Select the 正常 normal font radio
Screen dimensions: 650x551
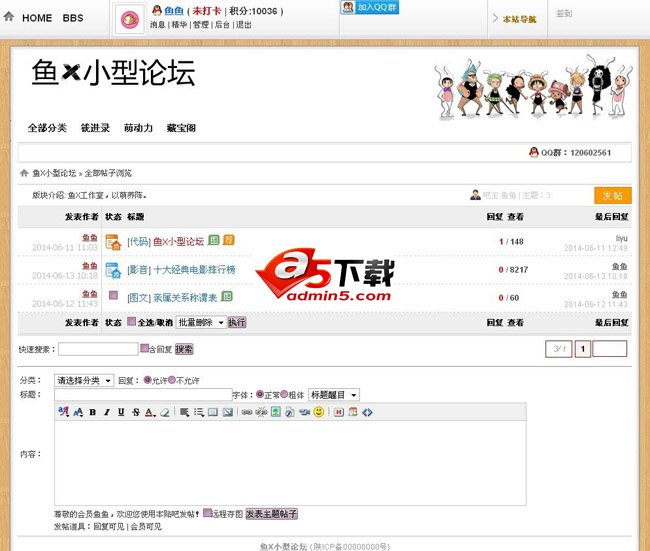click(x=260, y=394)
